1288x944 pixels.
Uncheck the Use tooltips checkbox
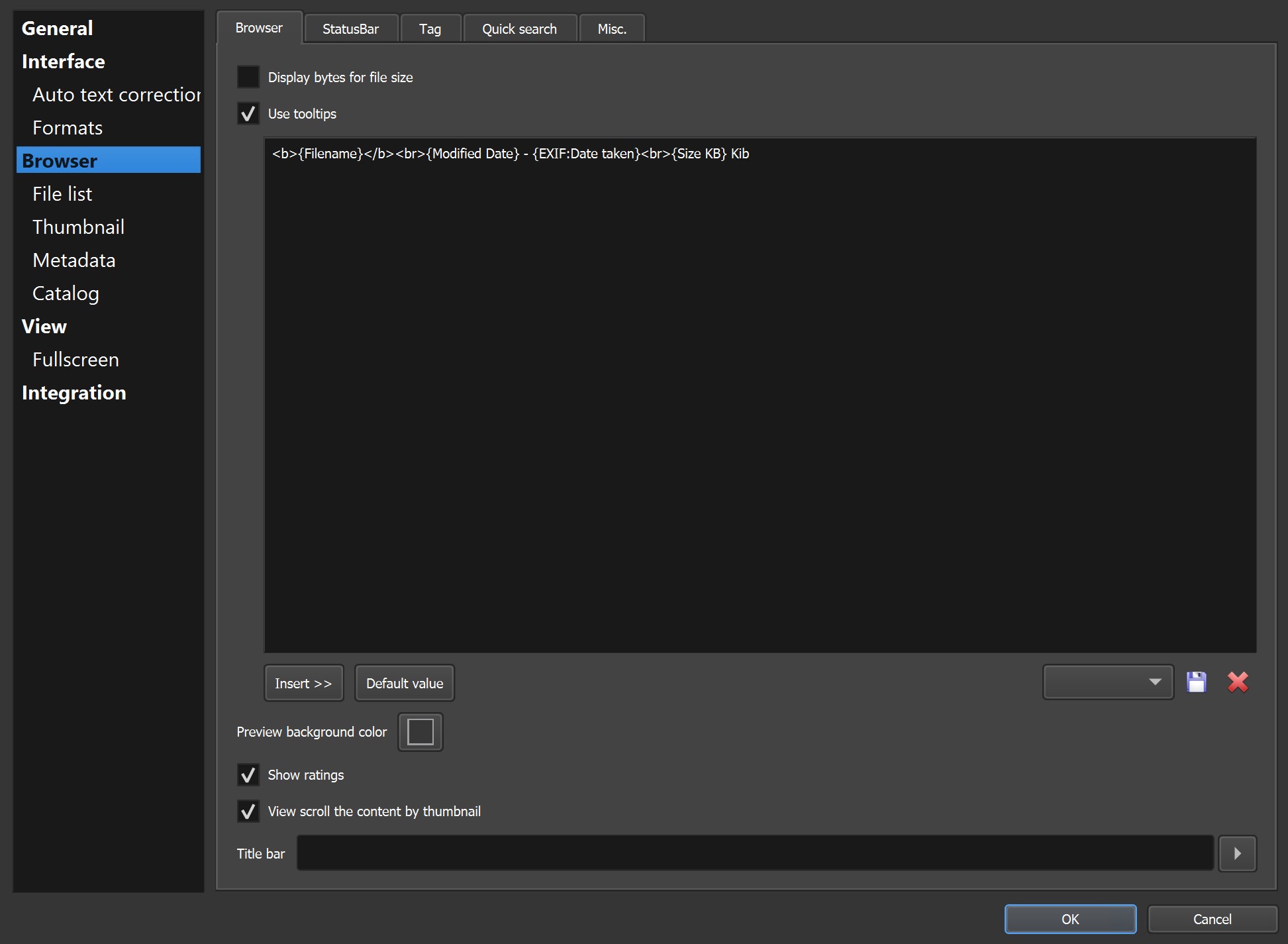[248, 114]
